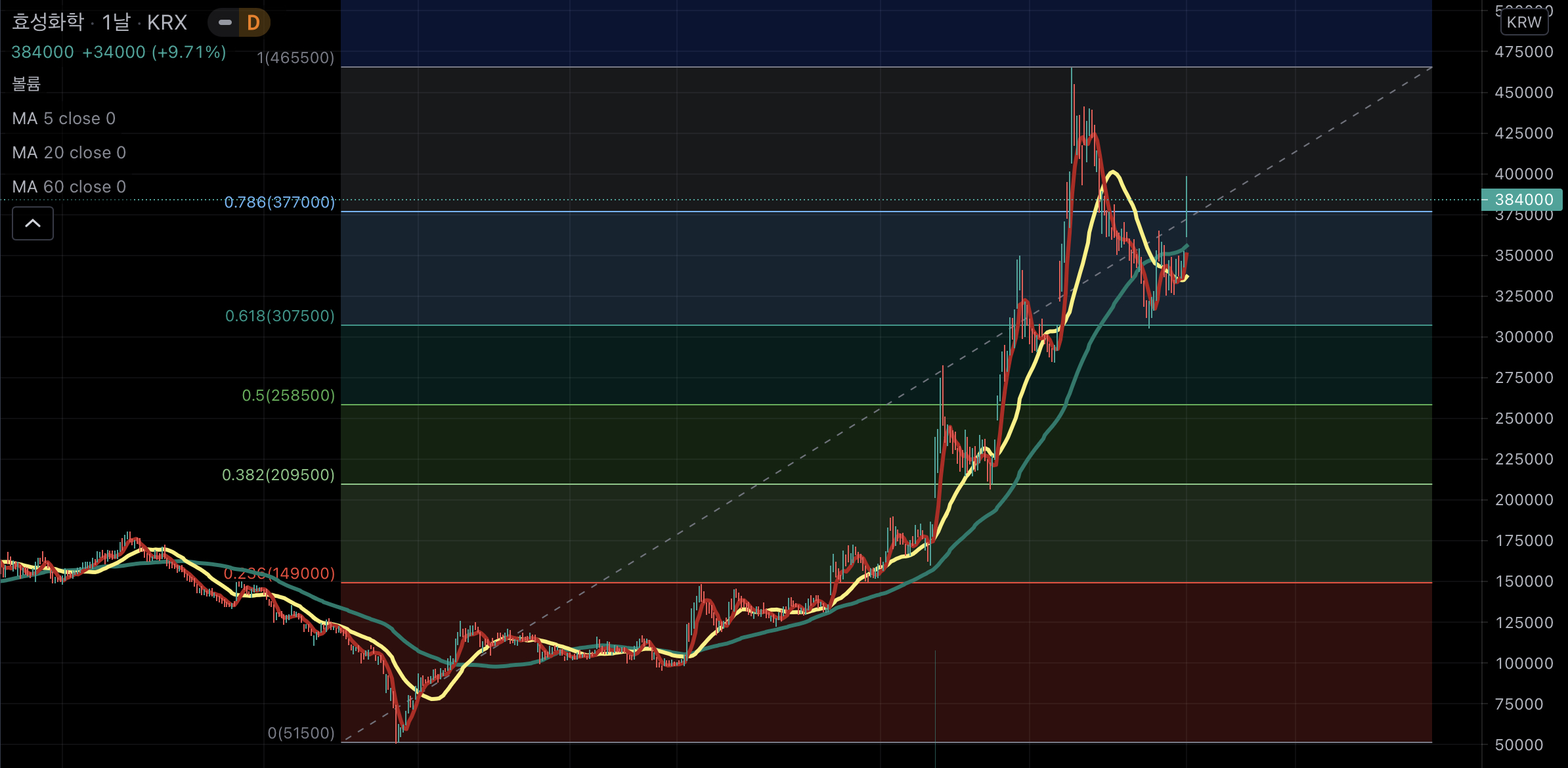Open the KRW currency selector

(x=1523, y=22)
